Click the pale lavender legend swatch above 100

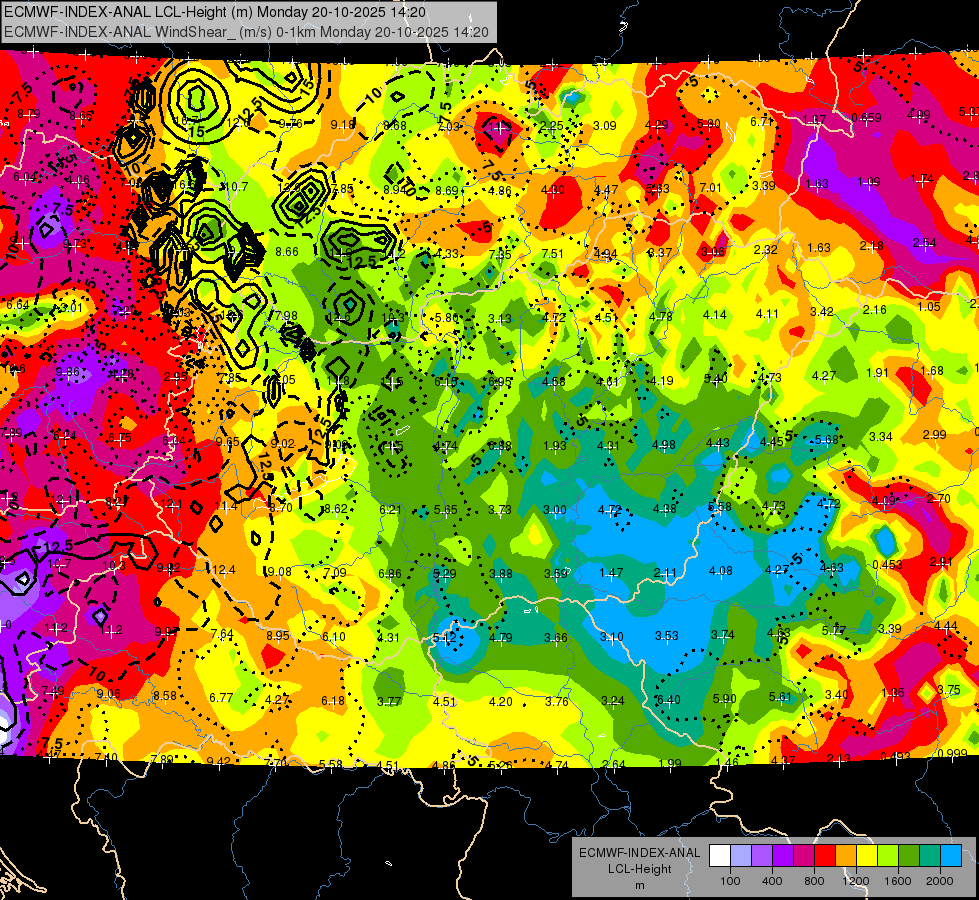pyautogui.click(x=740, y=856)
